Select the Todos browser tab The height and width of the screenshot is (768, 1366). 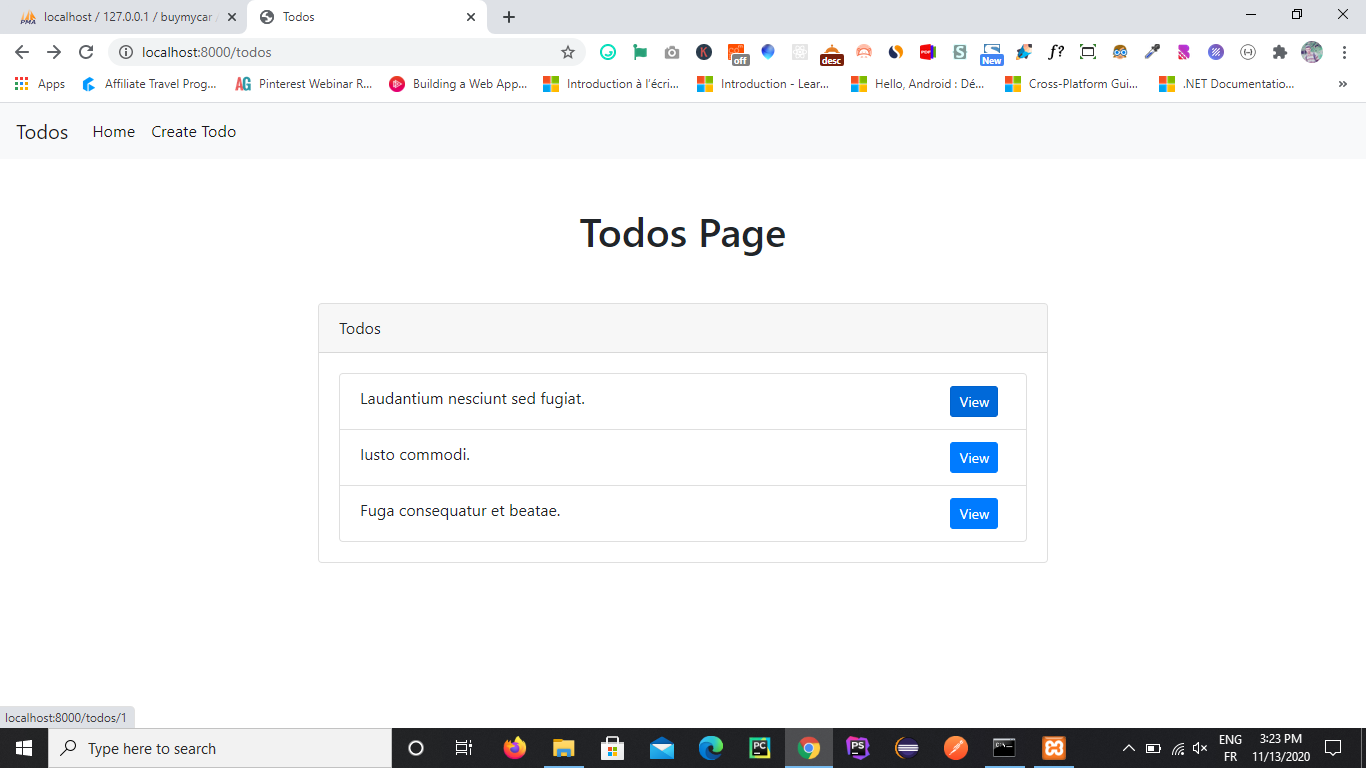[x=366, y=17]
